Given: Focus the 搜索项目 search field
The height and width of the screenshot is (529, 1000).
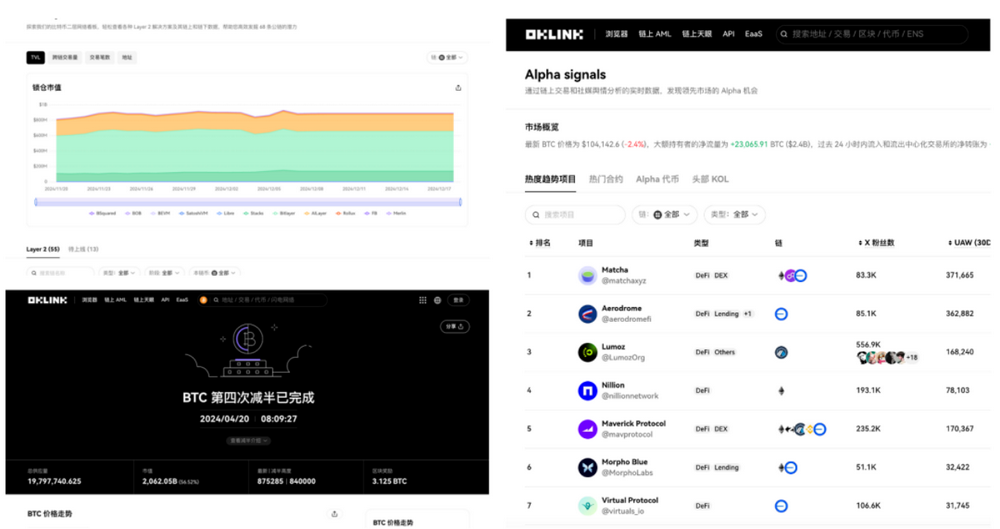Looking at the screenshot, I should [575, 215].
